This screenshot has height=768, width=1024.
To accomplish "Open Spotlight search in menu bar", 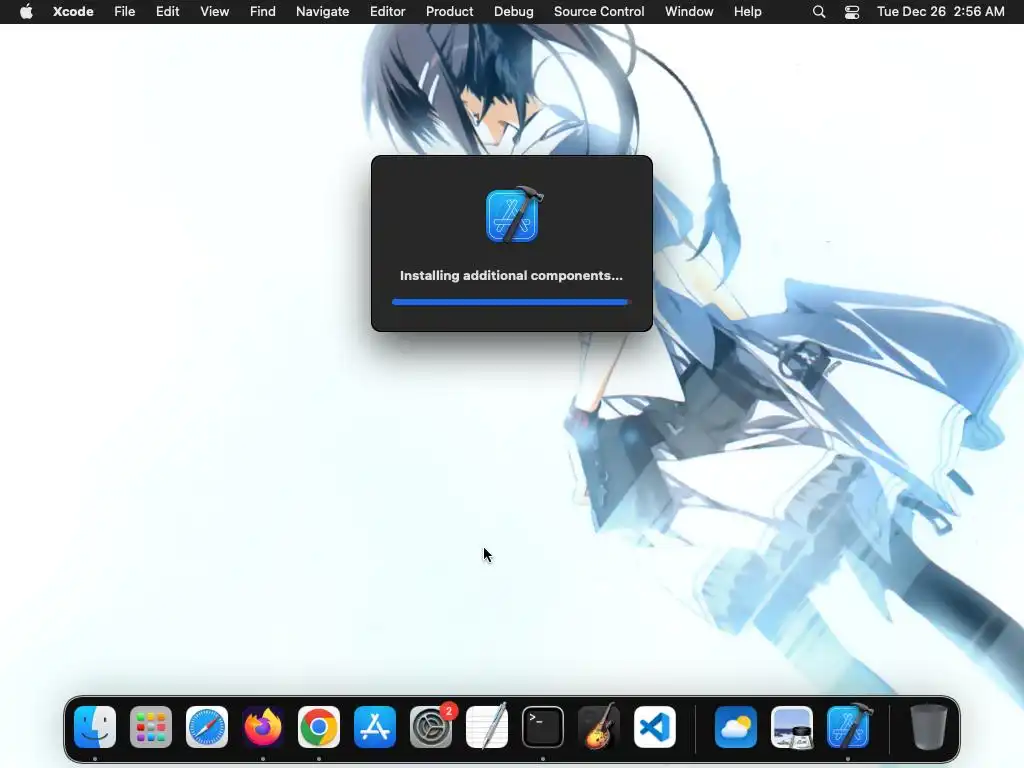I will click(x=819, y=12).
